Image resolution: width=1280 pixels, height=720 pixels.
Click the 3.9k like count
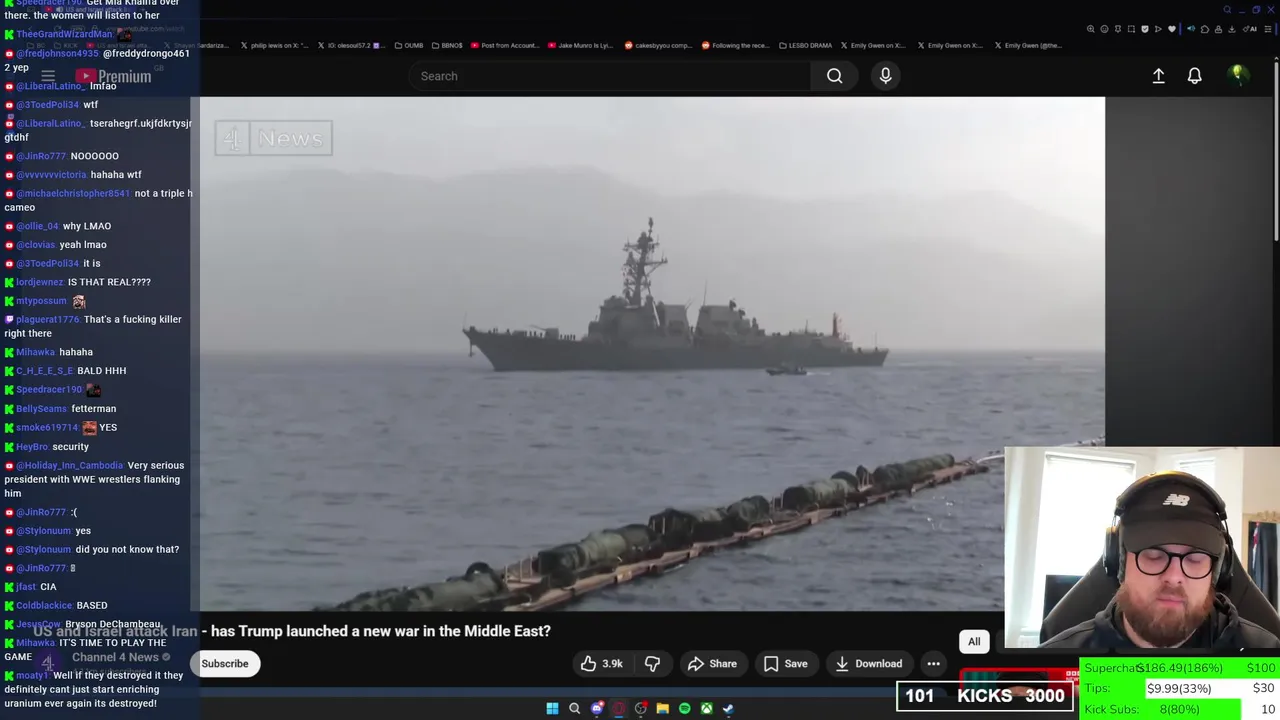612,664
